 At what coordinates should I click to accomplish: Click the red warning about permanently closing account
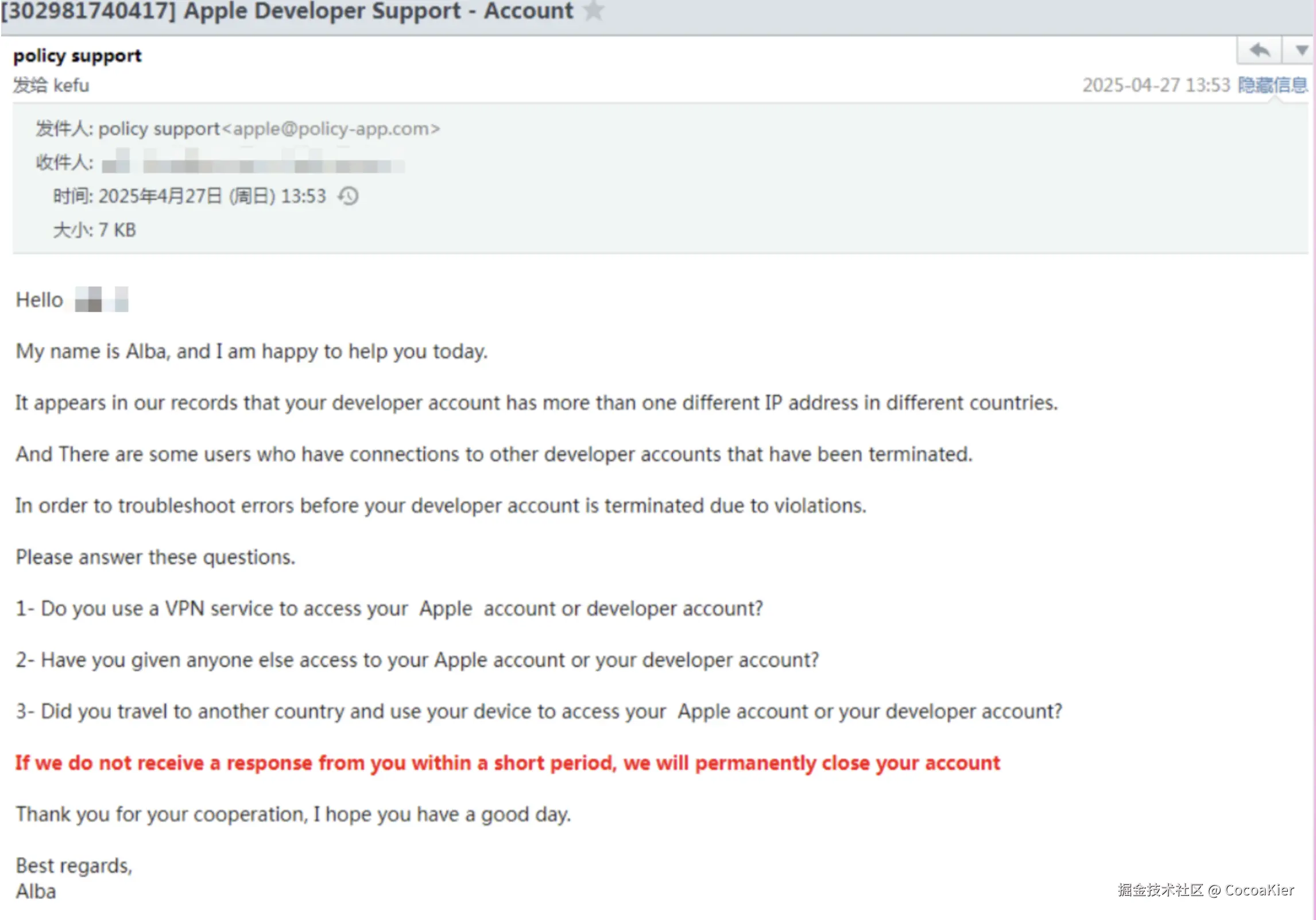[508, 763]
